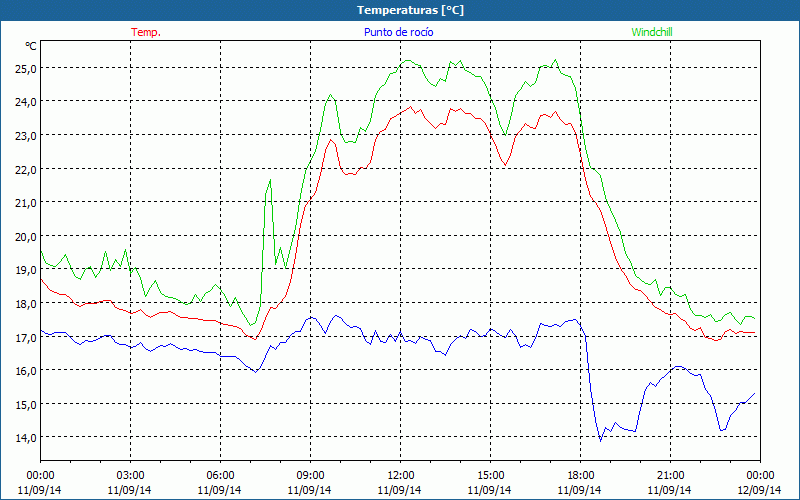Click the 20,0 y-axis value

point(26,237)
